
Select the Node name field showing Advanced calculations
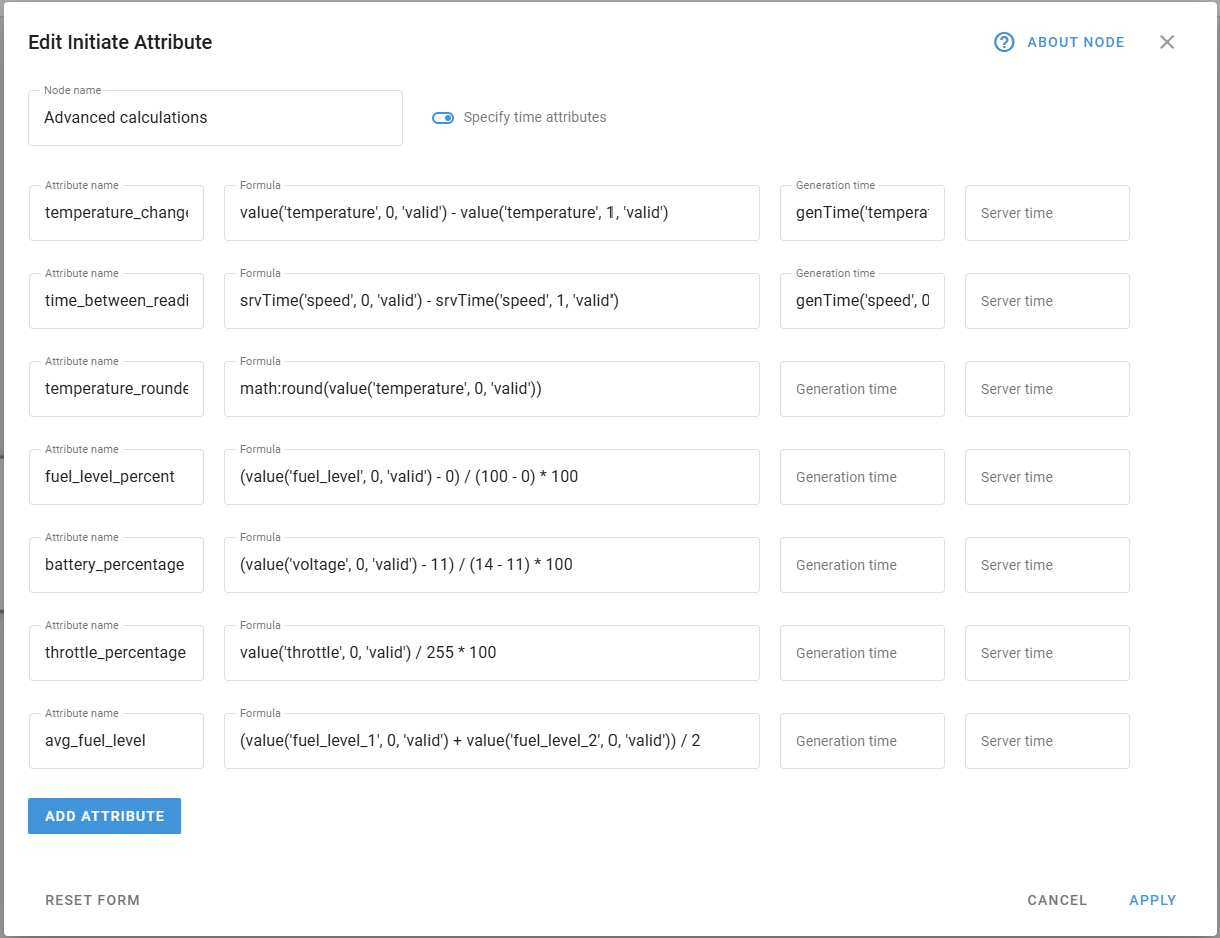coord(215,117)
